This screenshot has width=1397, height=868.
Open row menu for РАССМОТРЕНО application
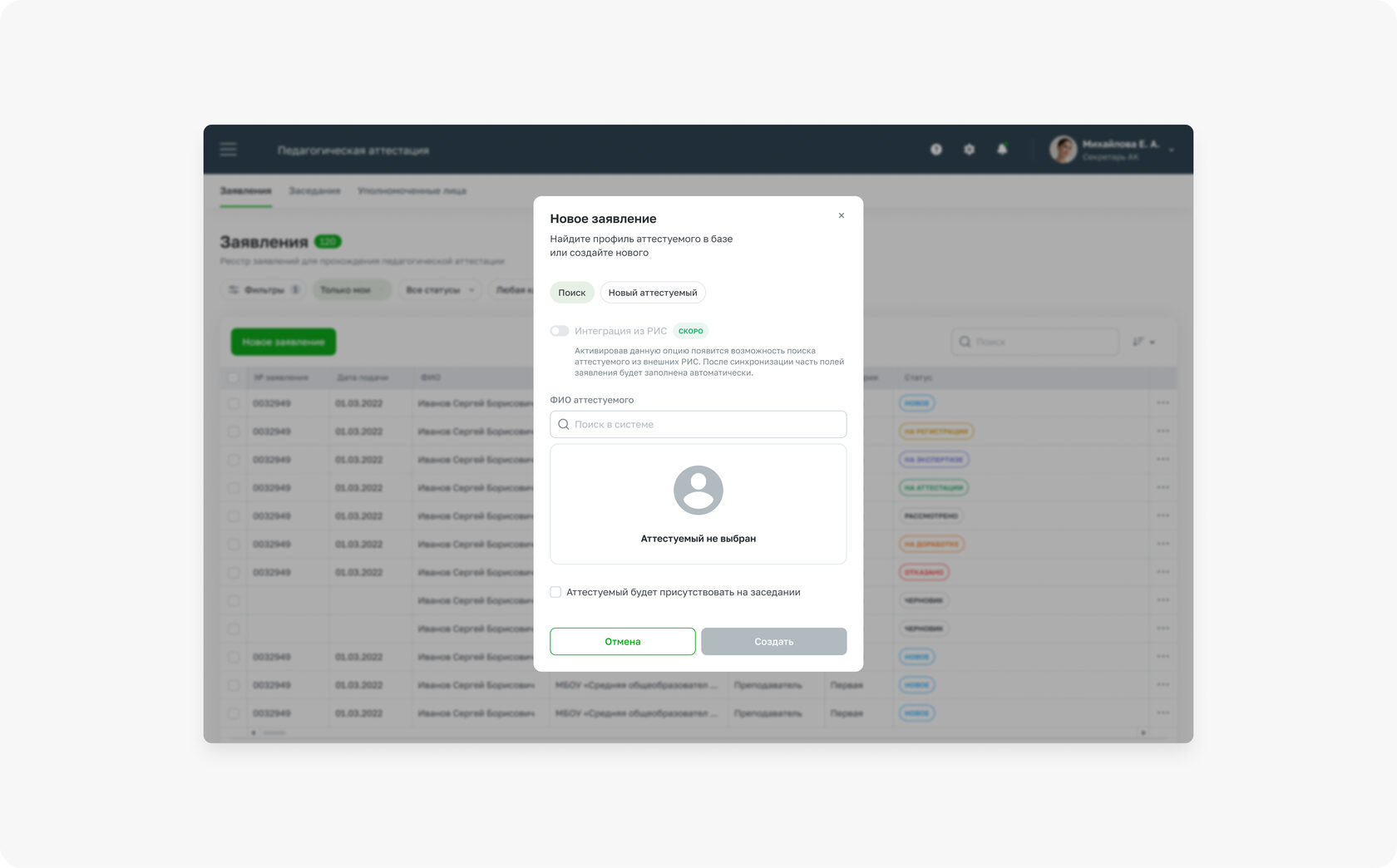(1163, 516)
